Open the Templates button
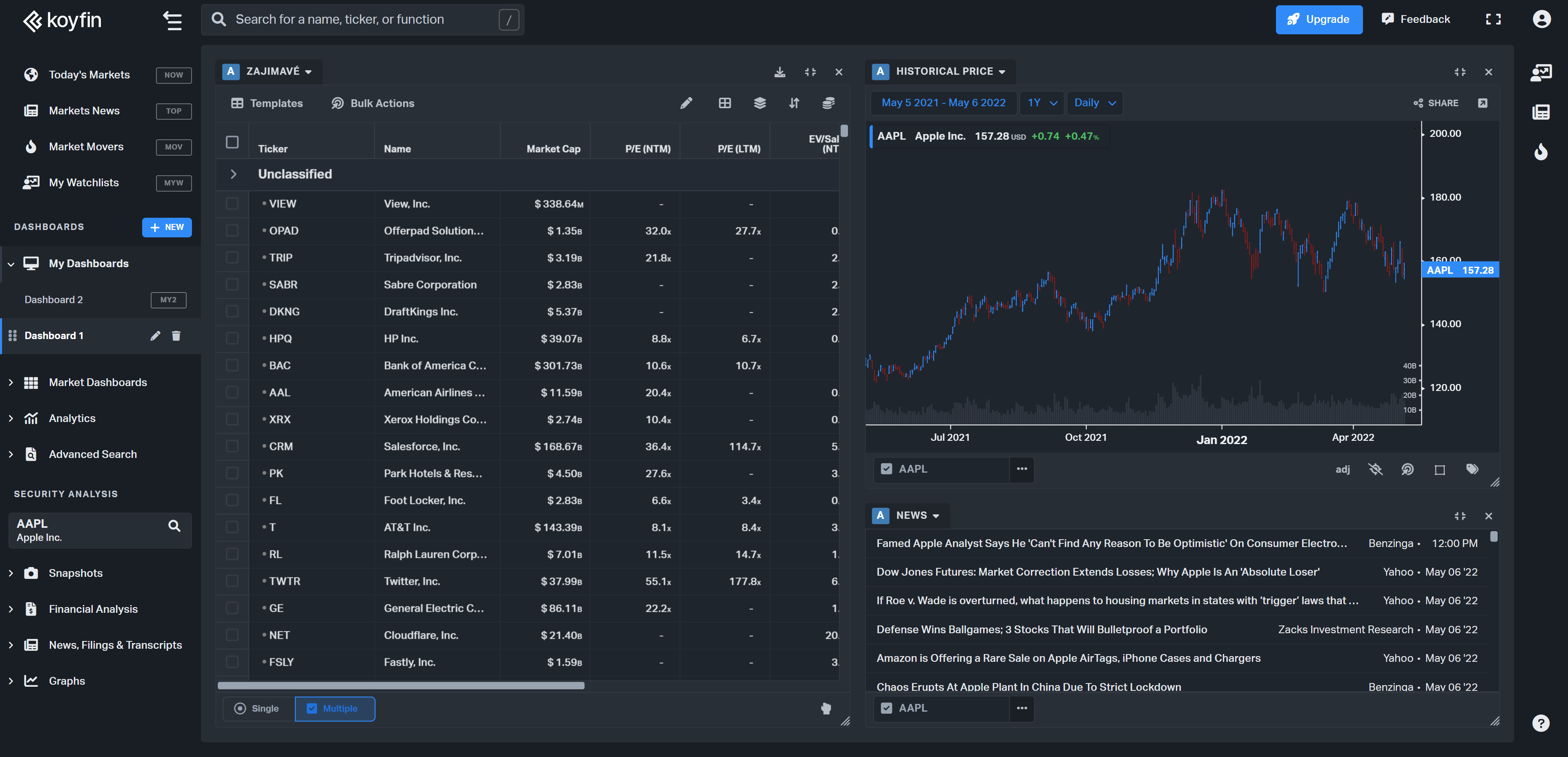The height and width of the screenshot is (757, 1568). pos(267,103)
